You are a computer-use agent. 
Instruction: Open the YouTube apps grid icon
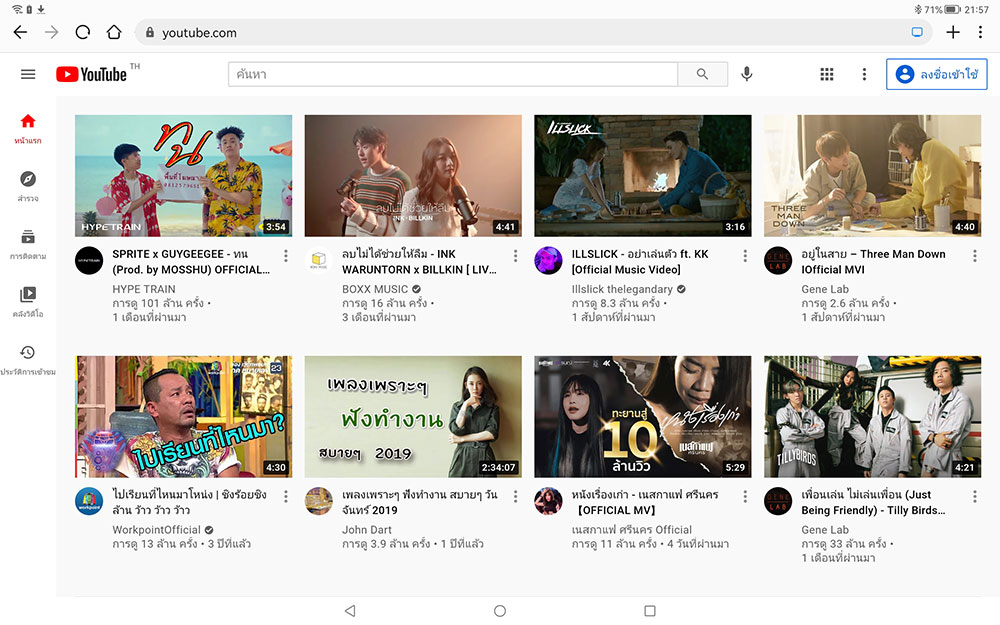[827, 74]
